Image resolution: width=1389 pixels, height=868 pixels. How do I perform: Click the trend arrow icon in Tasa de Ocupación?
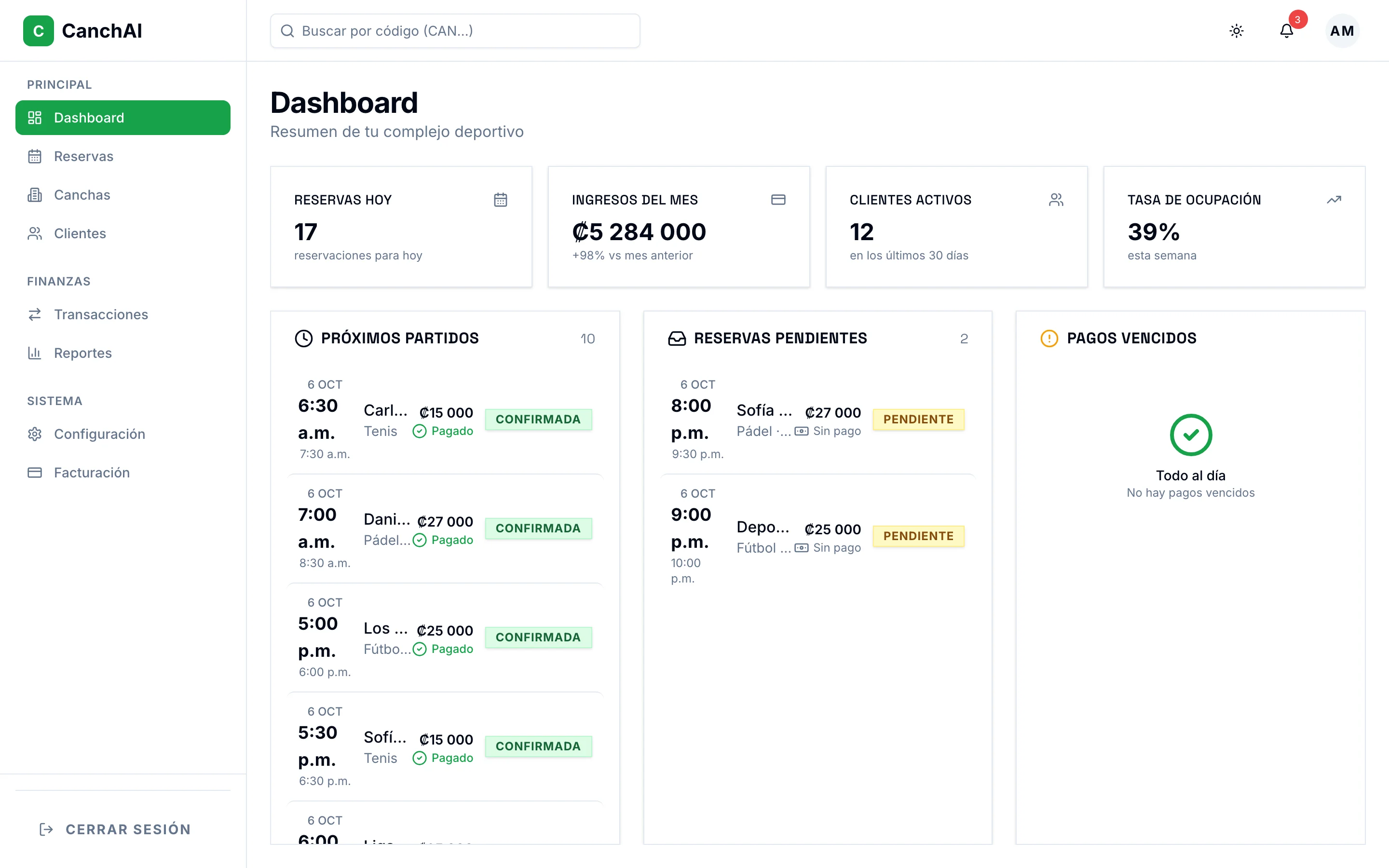click(1334, 200)
